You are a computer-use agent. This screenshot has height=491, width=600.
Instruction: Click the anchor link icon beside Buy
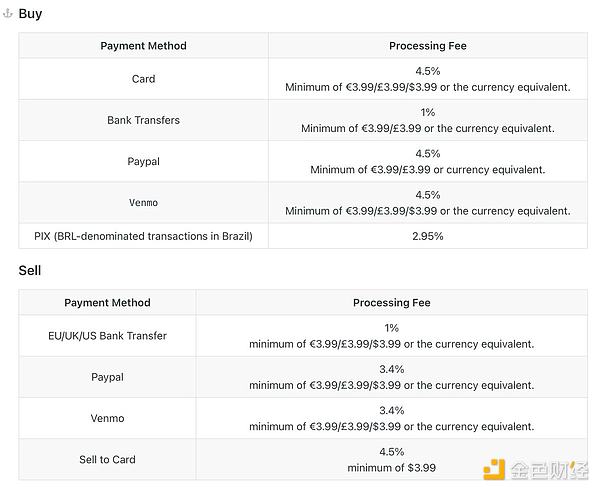pyautogui.click(x=7, y=14)
